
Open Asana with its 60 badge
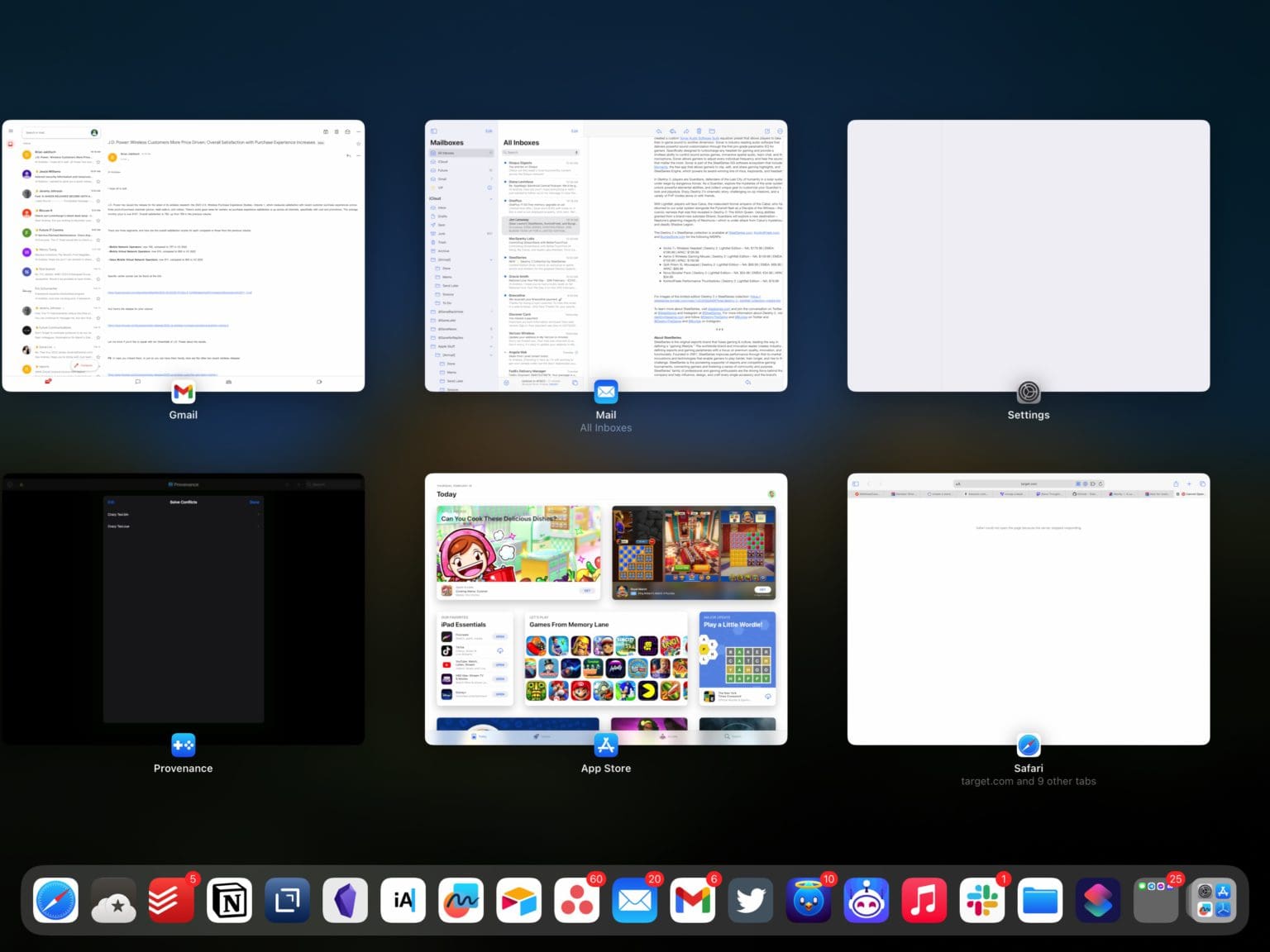pos(576,900)
